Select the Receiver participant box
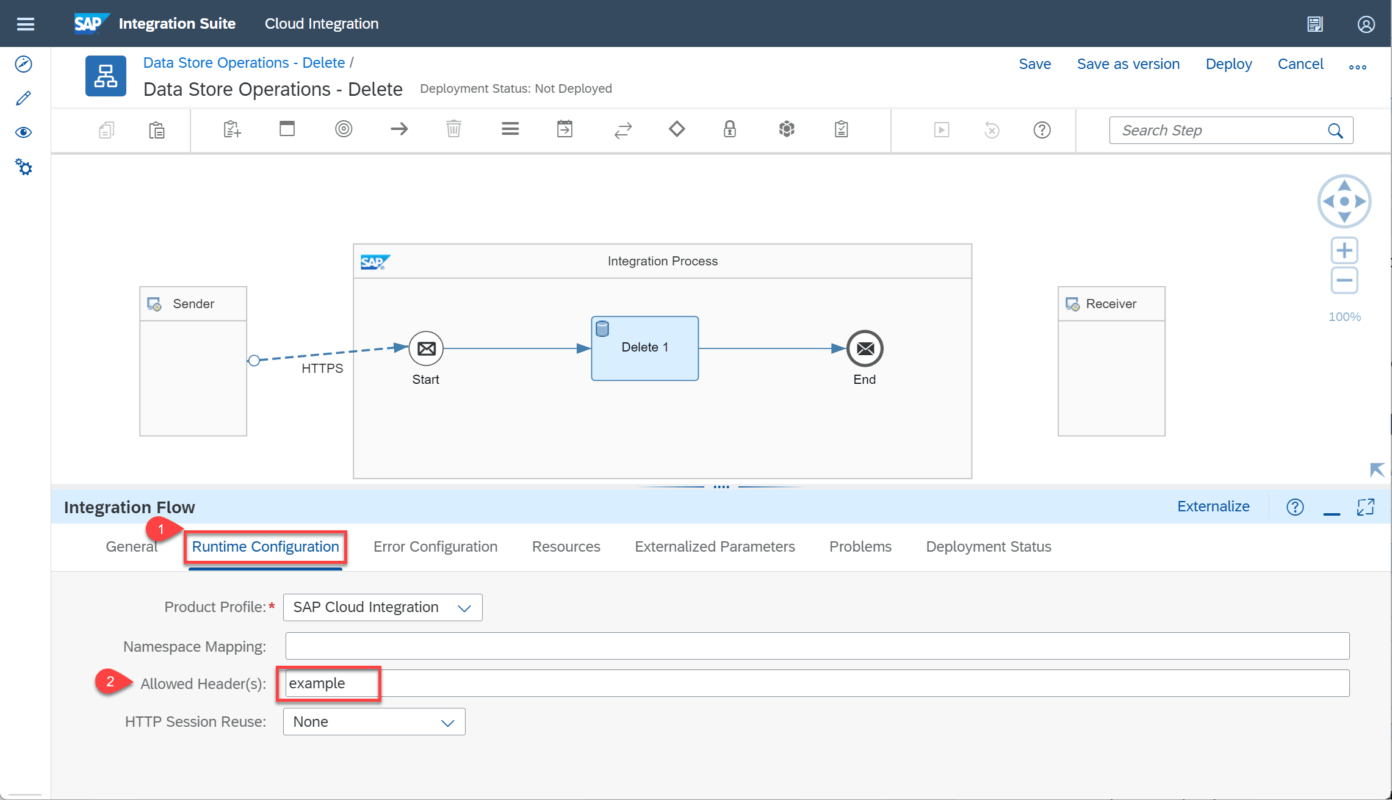The width and height of the screenshot is (1392, 800). pyautogui.click(x=1111, y=361)
